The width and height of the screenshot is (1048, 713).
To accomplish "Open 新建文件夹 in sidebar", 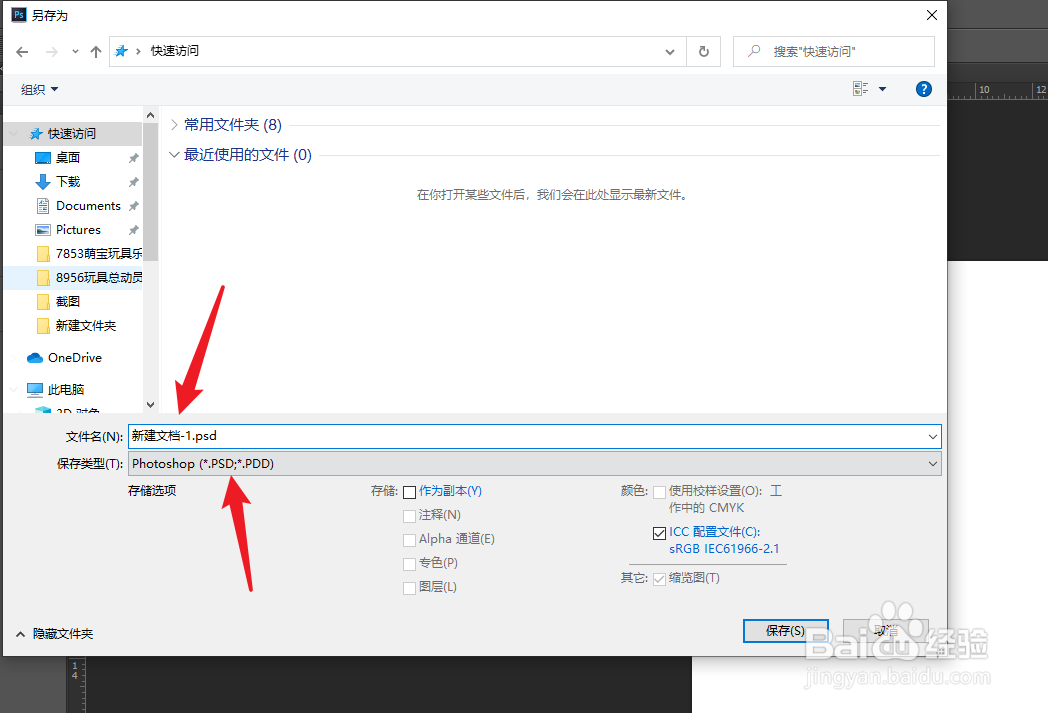I will pyautogui.click(x=86, y=326).
